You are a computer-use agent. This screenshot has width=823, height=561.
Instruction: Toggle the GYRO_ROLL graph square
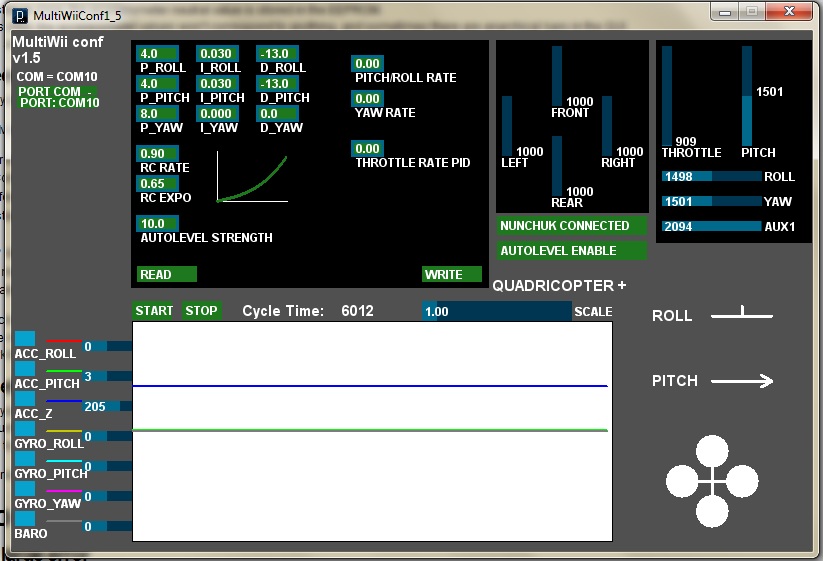point(25,428)
